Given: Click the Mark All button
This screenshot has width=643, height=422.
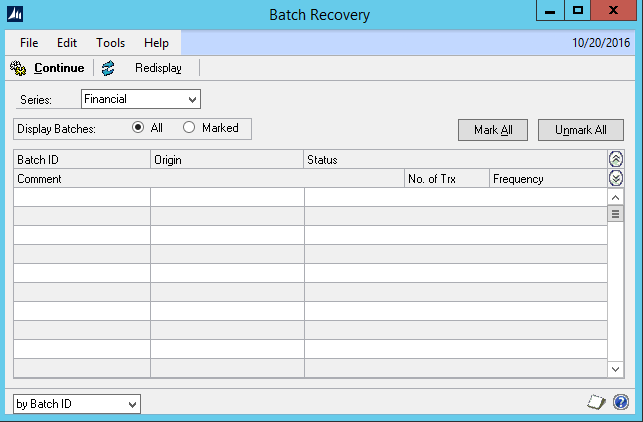Looking at the screenshot, I should click(493, 130).
